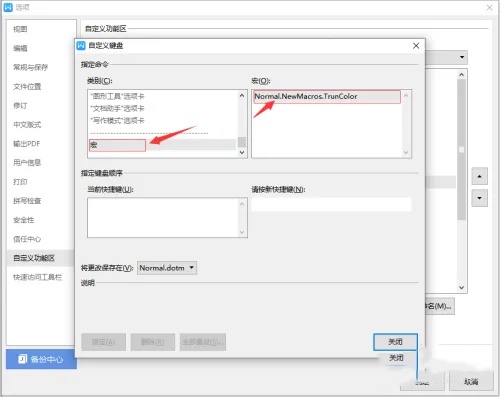The height and width of the screenshot is (397, 500).
Task: Click the 关闭 button in dialog
Action: pos(395,342)
